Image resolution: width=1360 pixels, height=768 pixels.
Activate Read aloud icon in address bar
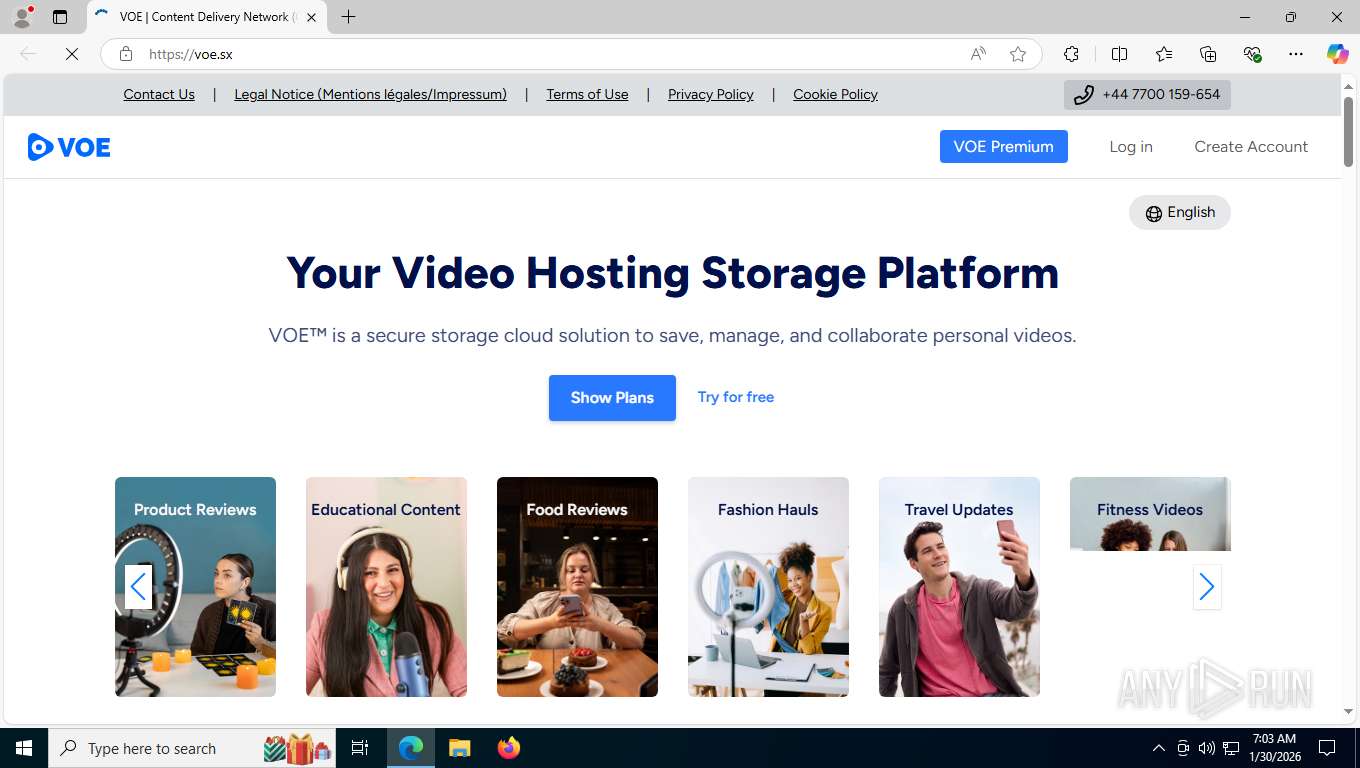tap(978, 54)
